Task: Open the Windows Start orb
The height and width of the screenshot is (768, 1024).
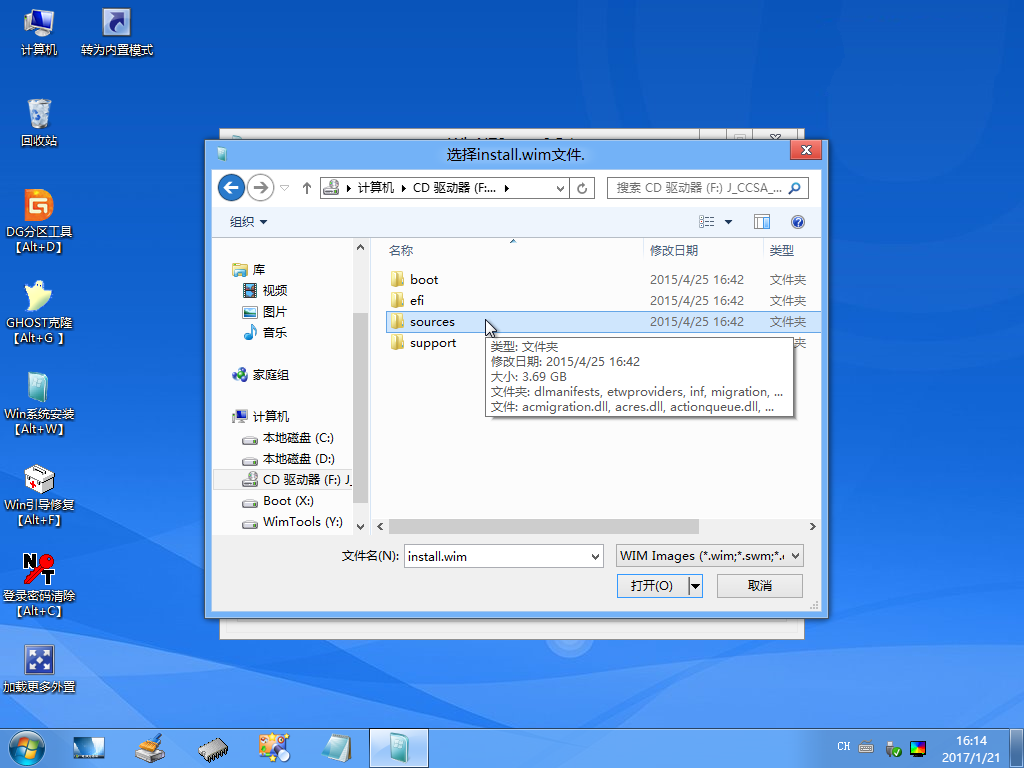Action: [x=27, y=748]
